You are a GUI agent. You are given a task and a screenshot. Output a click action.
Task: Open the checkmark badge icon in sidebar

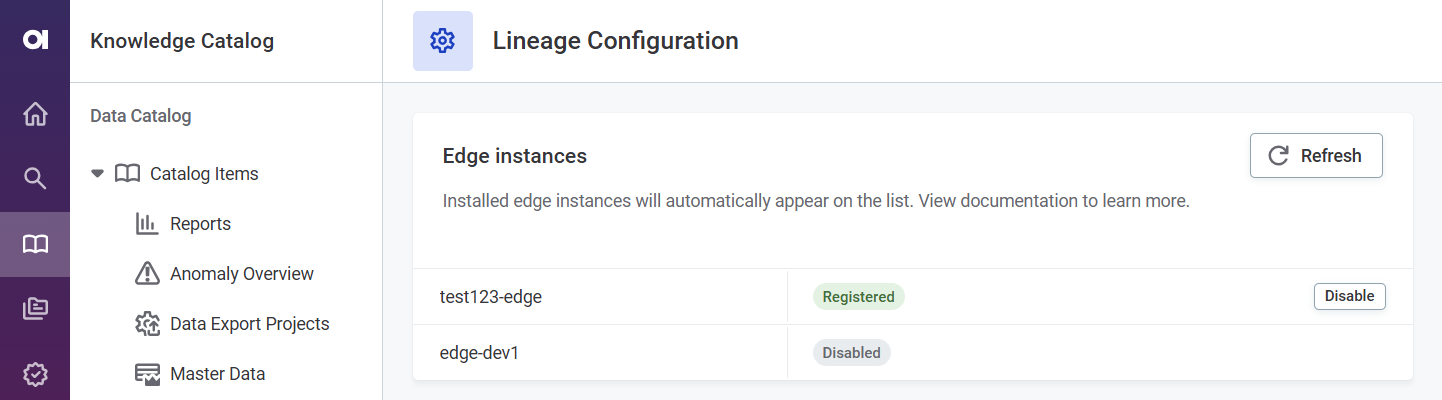(35, 375)
